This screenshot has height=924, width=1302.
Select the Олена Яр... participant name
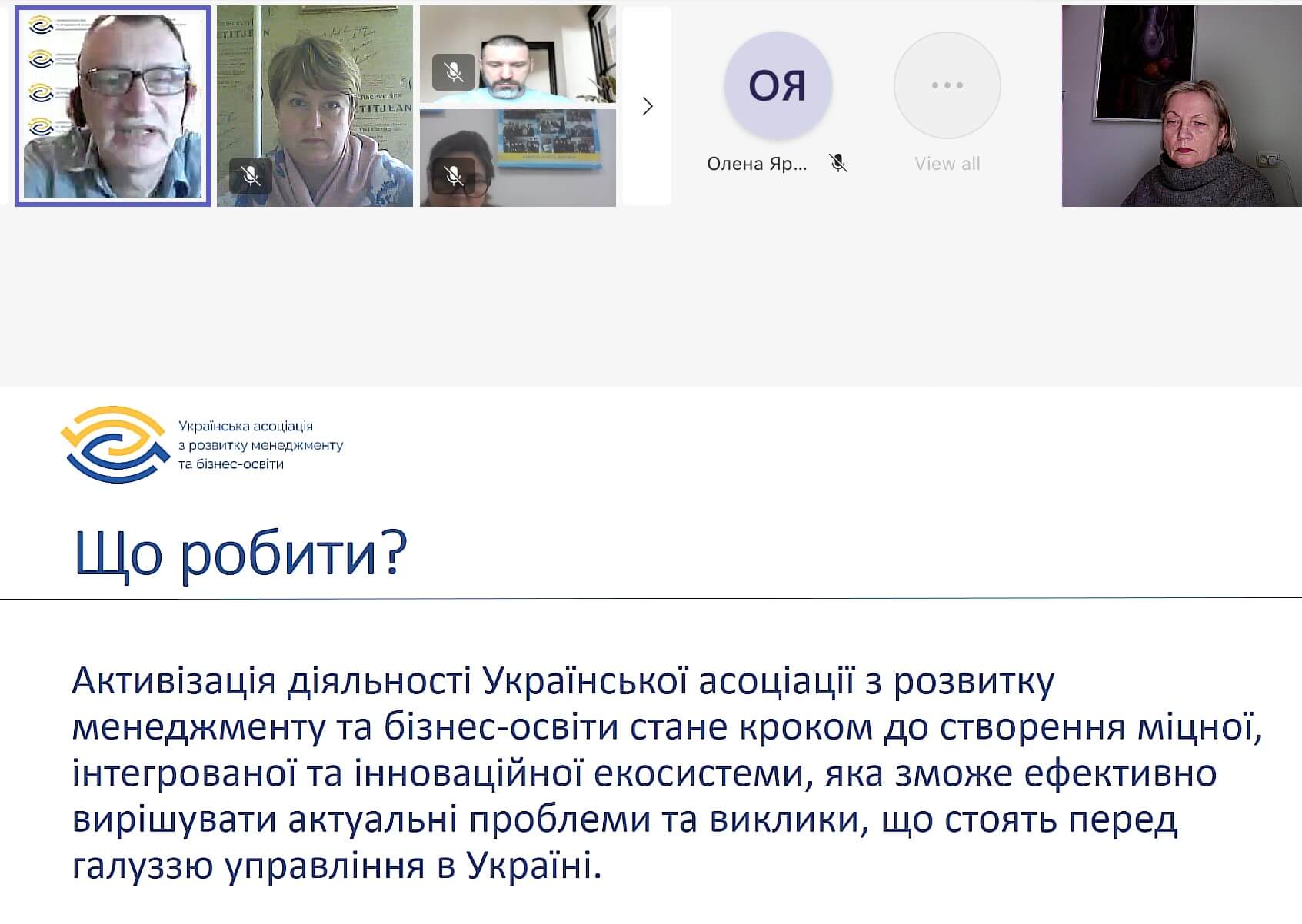(x=757, y=164)
